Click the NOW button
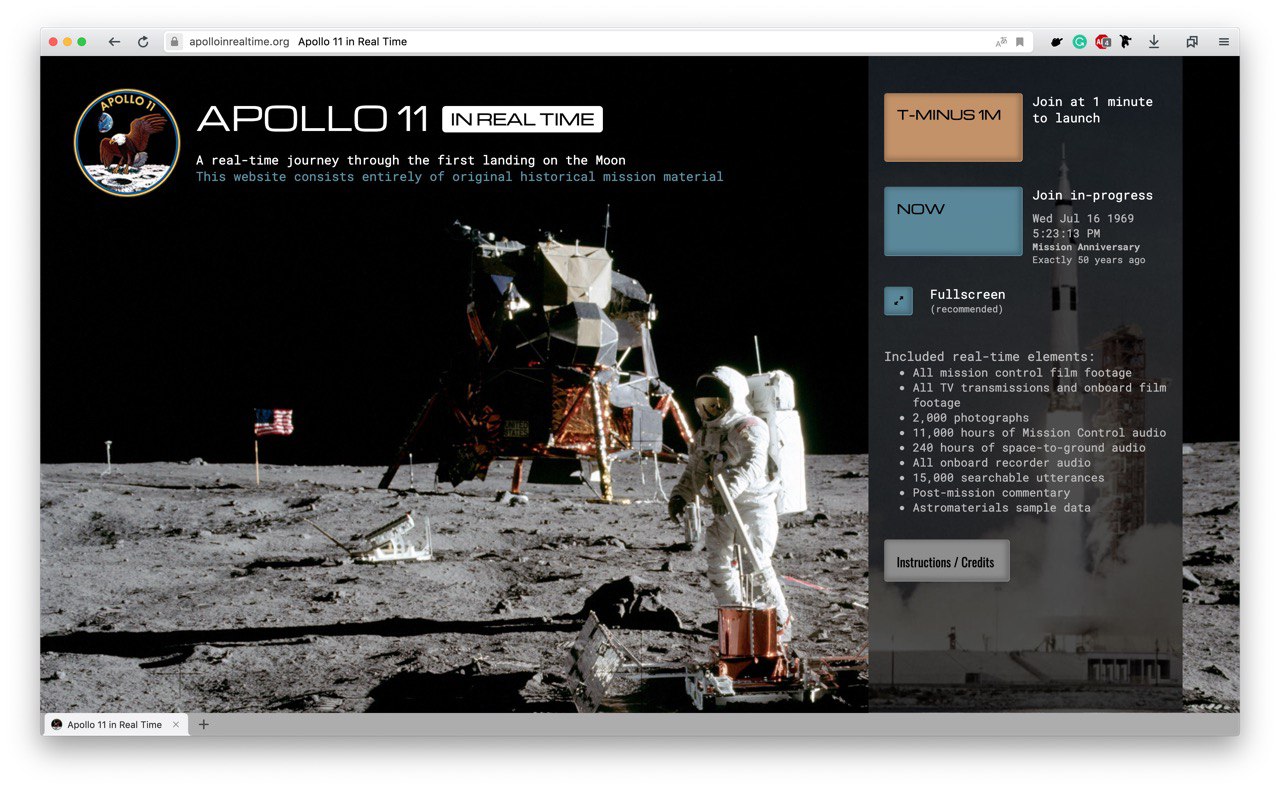This screenshot has height=789, width=1280. (953, 221)
